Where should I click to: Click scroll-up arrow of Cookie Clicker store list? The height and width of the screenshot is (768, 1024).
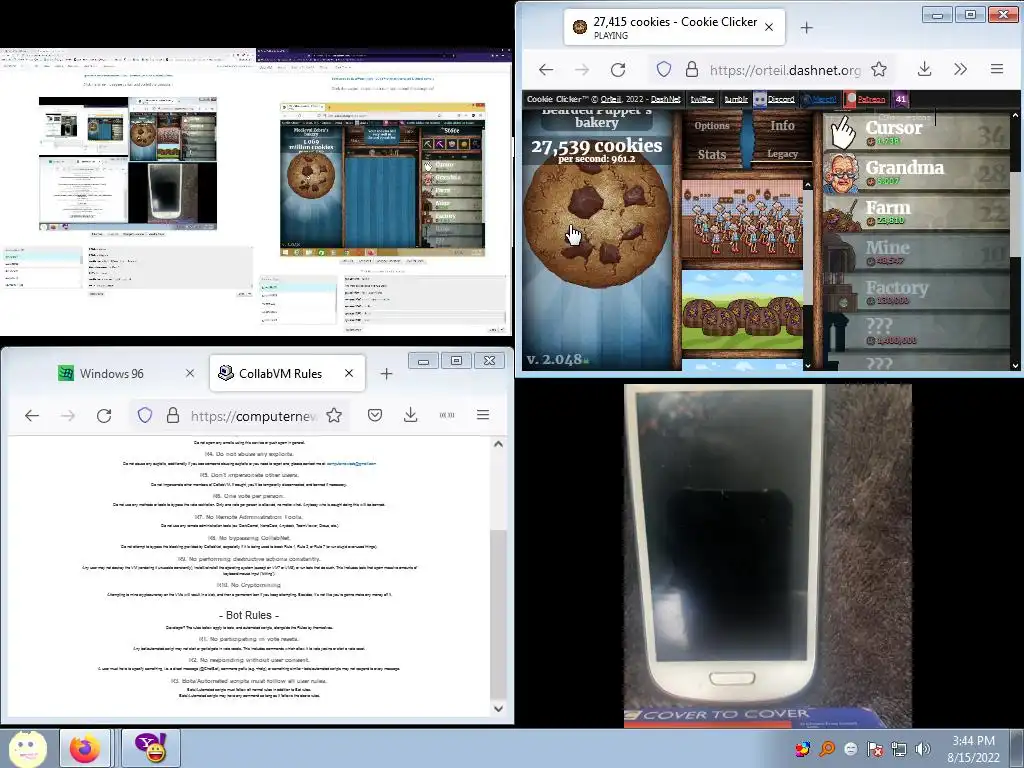tap(1016, 115)
